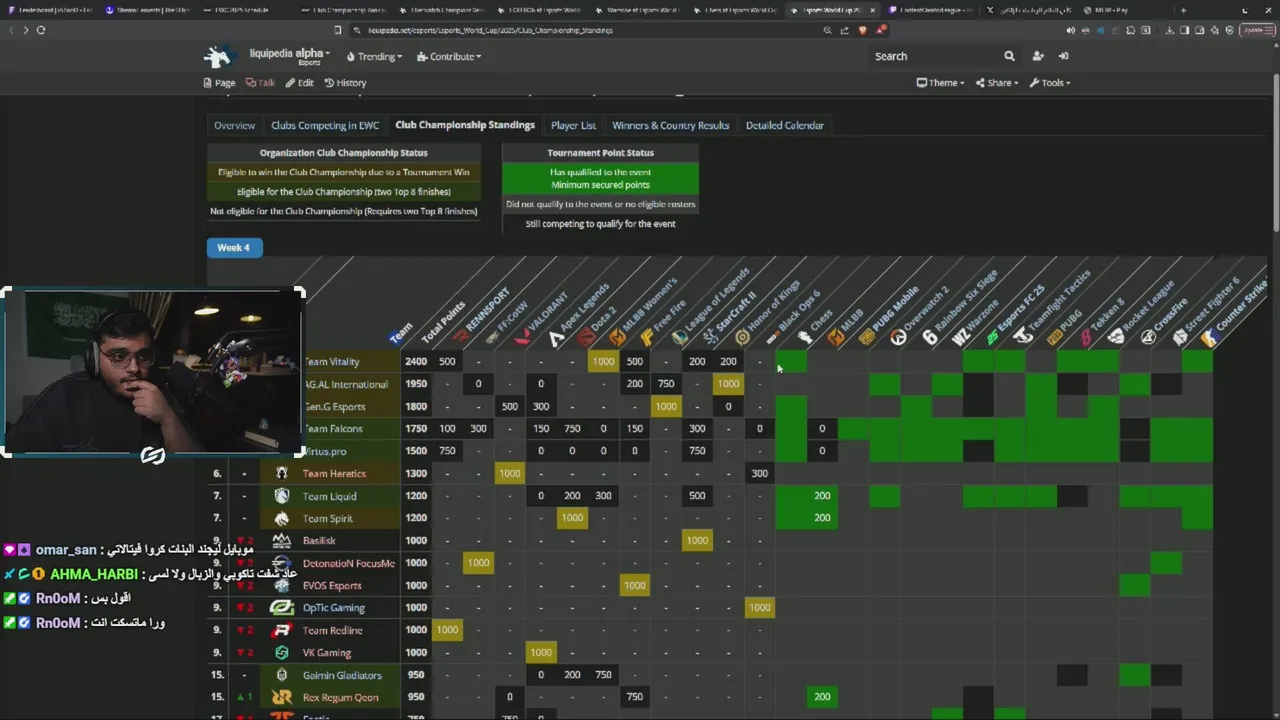1280x720 pixels.
Task: Open the Detailed Calendar tab
Action: click(784, 125)
